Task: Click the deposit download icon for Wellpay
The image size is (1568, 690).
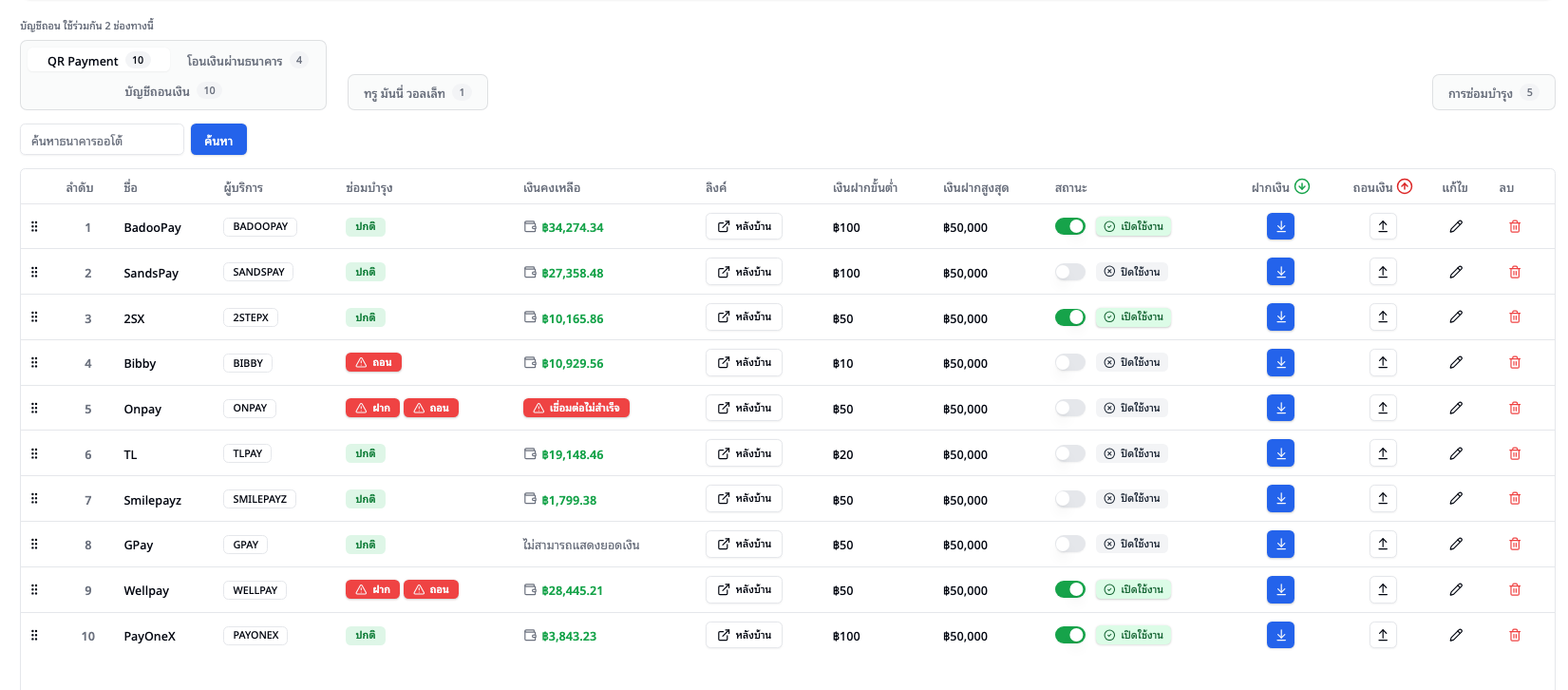Action: [1280, 589]
